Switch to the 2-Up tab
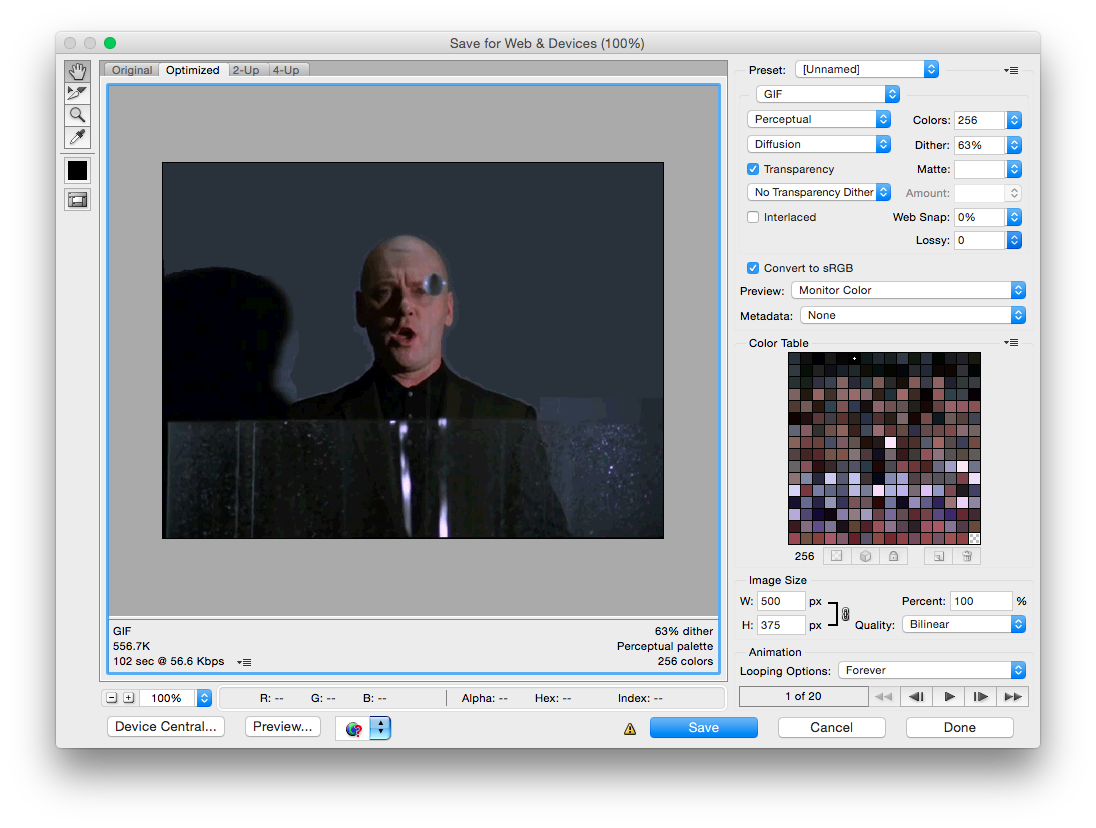 (246, 70)
